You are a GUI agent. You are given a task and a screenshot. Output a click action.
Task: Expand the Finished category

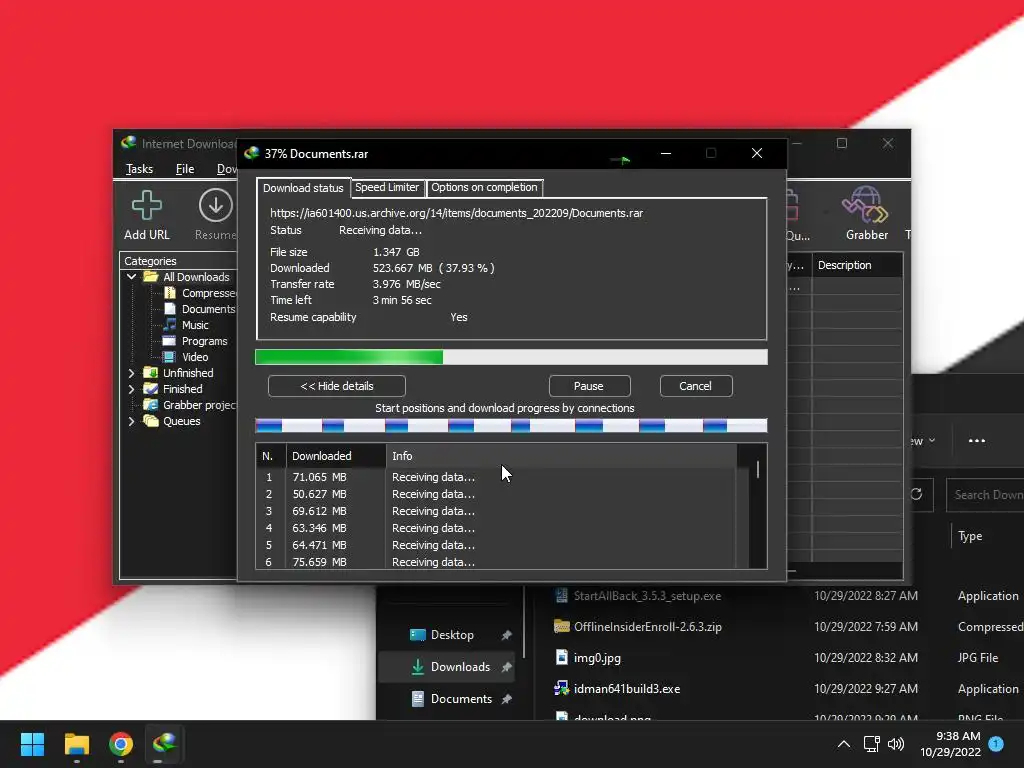(x=131, y=389)
